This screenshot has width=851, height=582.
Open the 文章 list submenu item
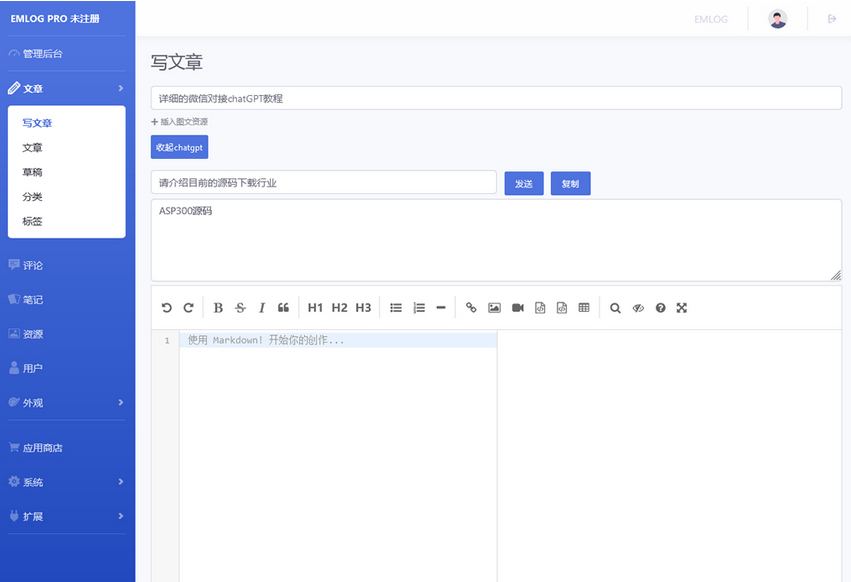[x=32, y=148]
